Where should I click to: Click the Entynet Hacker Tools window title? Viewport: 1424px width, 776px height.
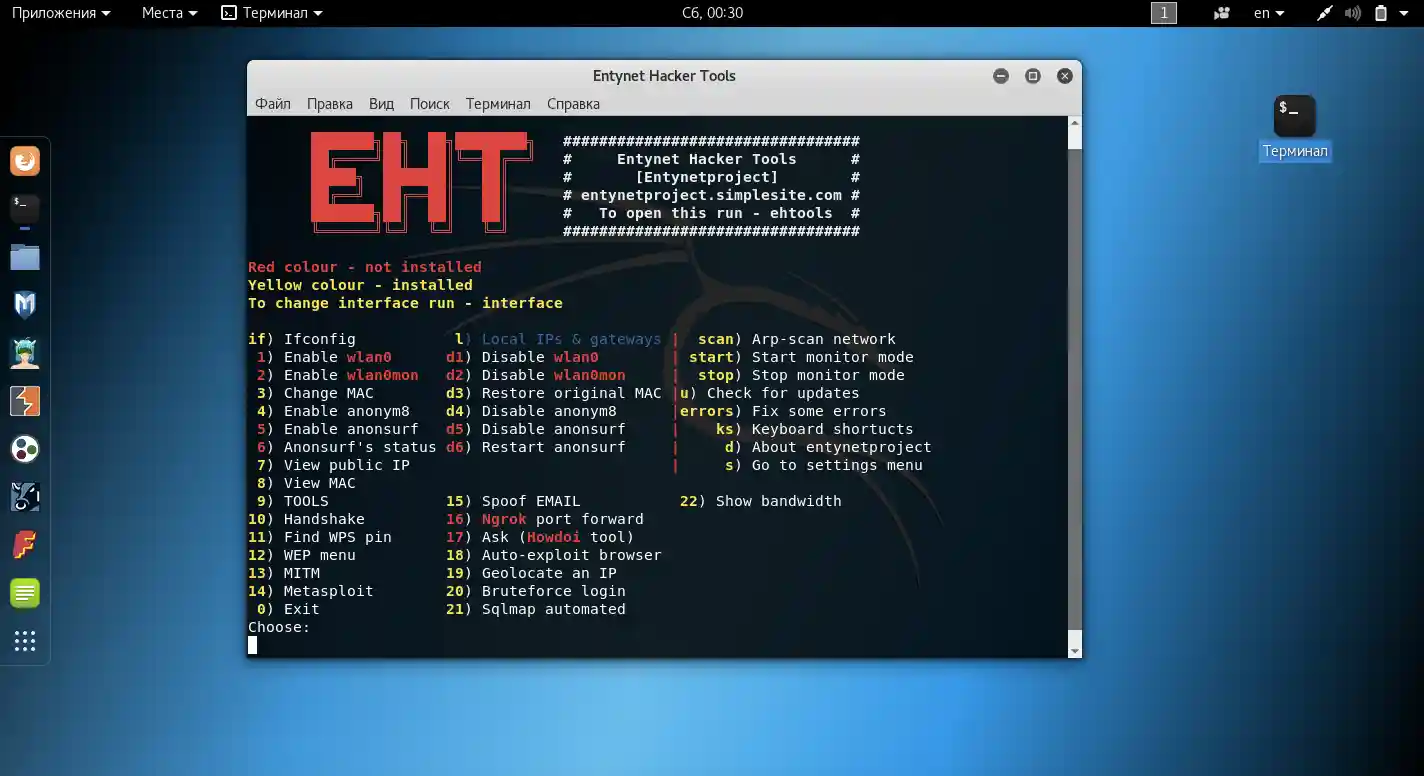[664, 76]
